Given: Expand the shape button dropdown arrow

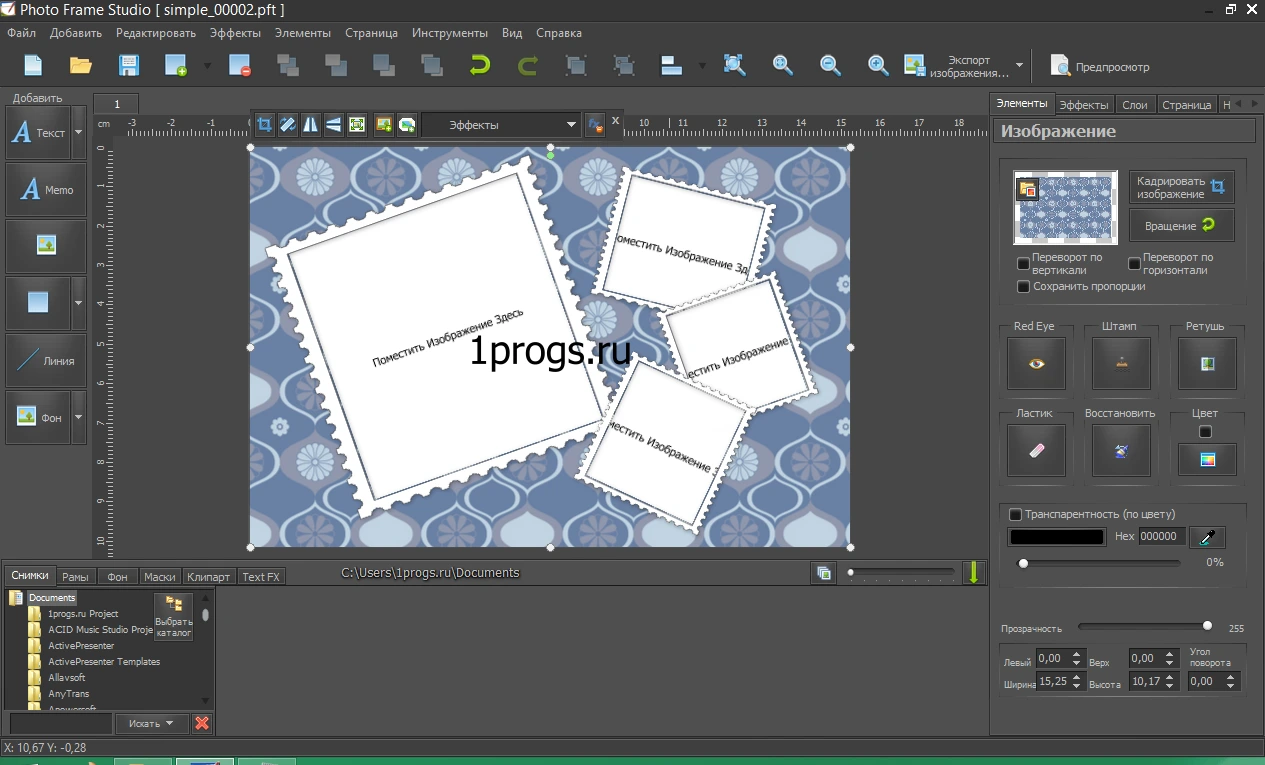Looking at the screenshot, I should coord(79,304).
